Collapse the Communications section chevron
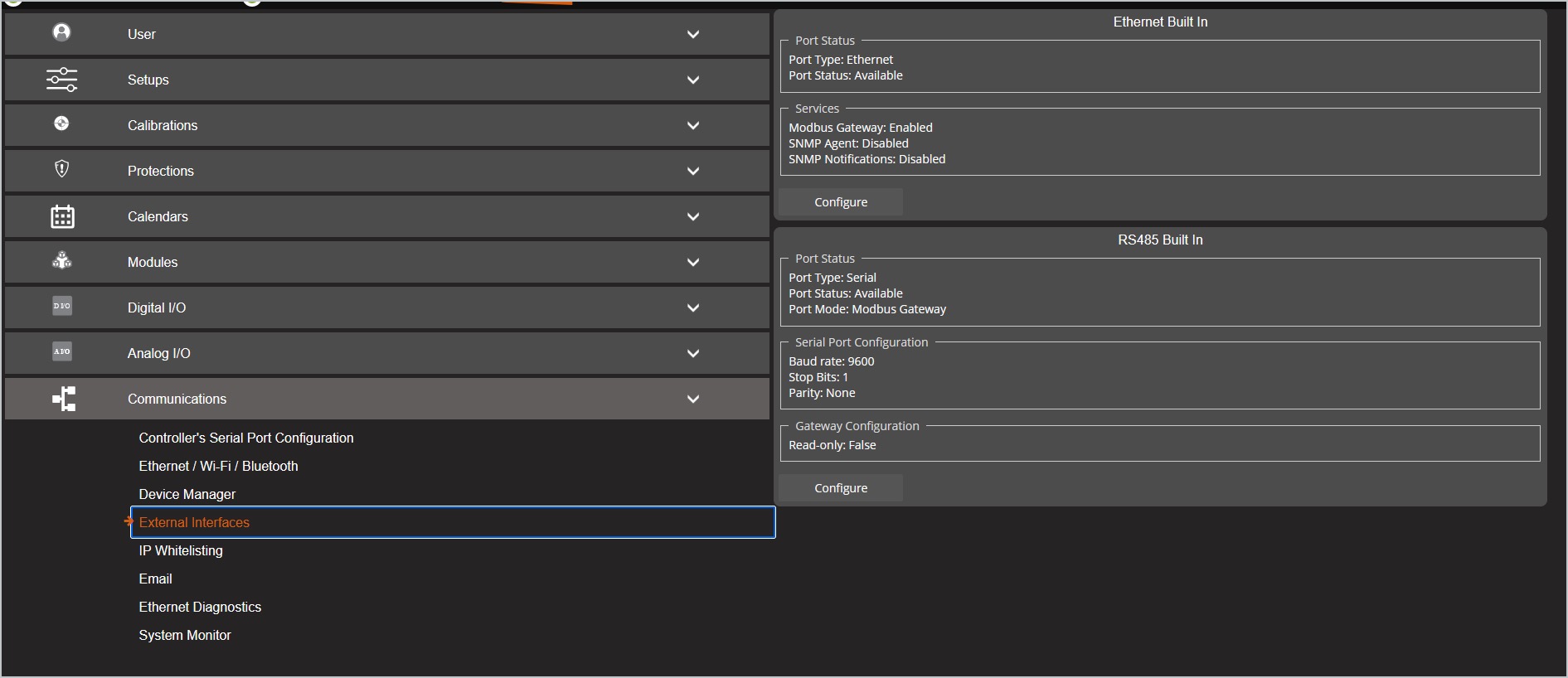 pyautogui.click(x=693, y=400)
